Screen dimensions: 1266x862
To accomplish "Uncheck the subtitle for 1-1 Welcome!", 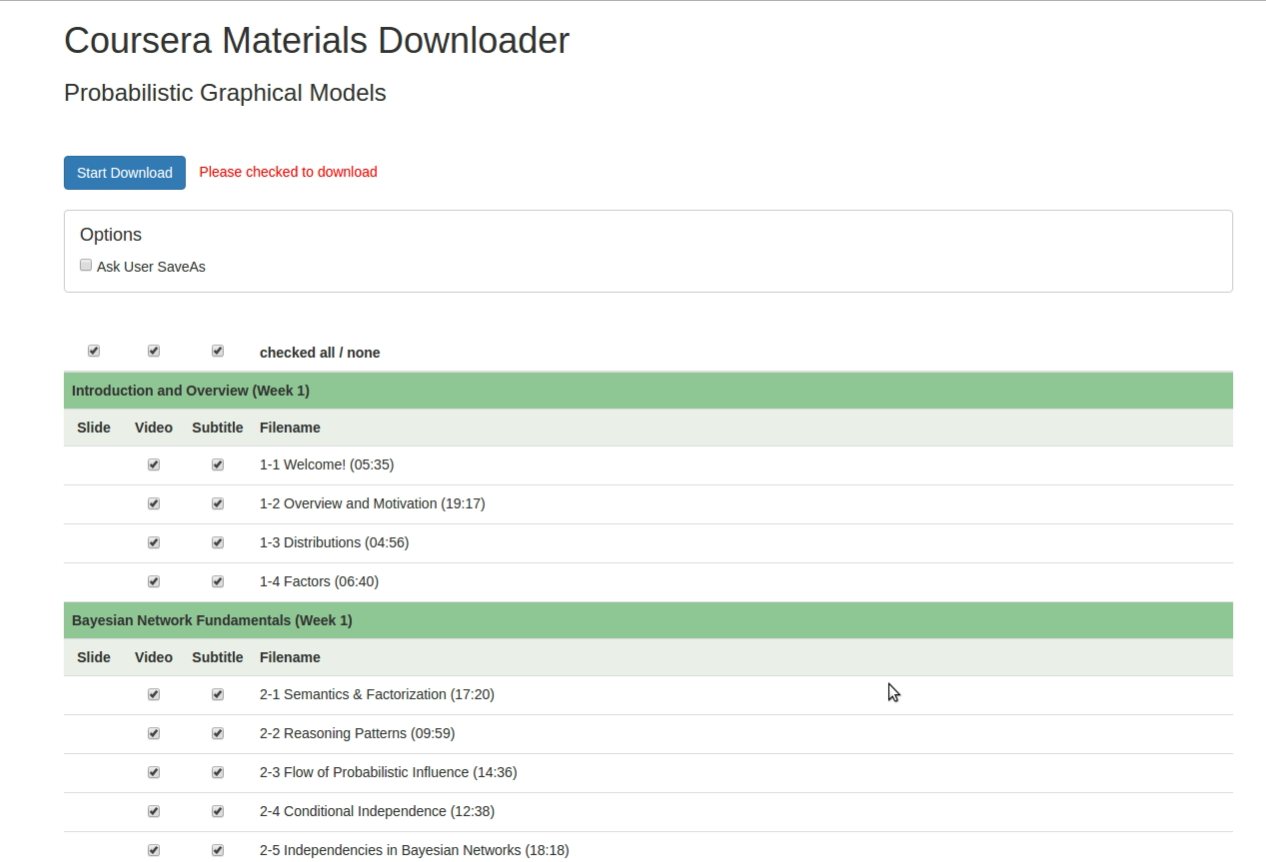I will tap(217, 464).
